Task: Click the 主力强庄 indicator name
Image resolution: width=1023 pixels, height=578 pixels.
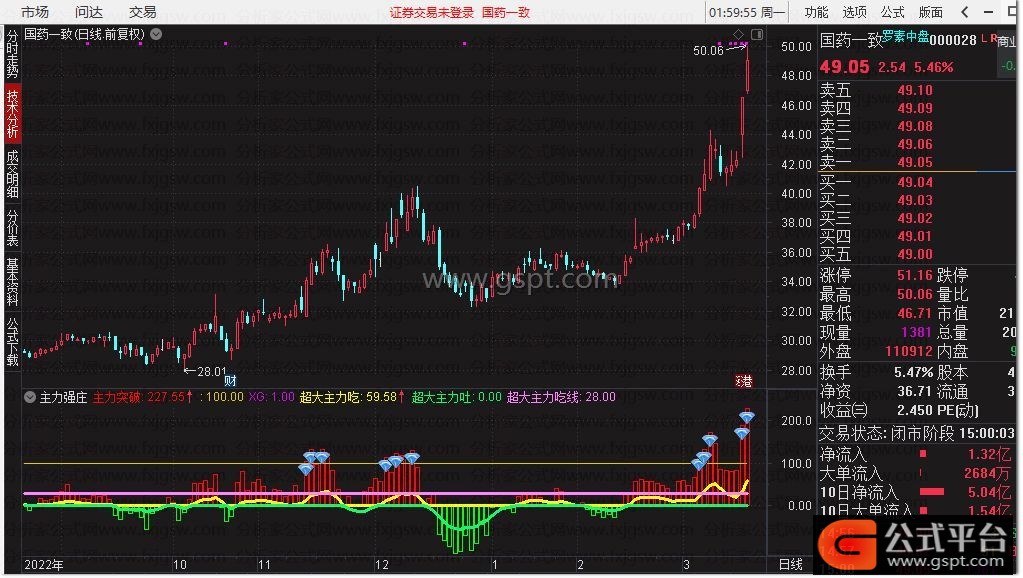Action: 63,397
